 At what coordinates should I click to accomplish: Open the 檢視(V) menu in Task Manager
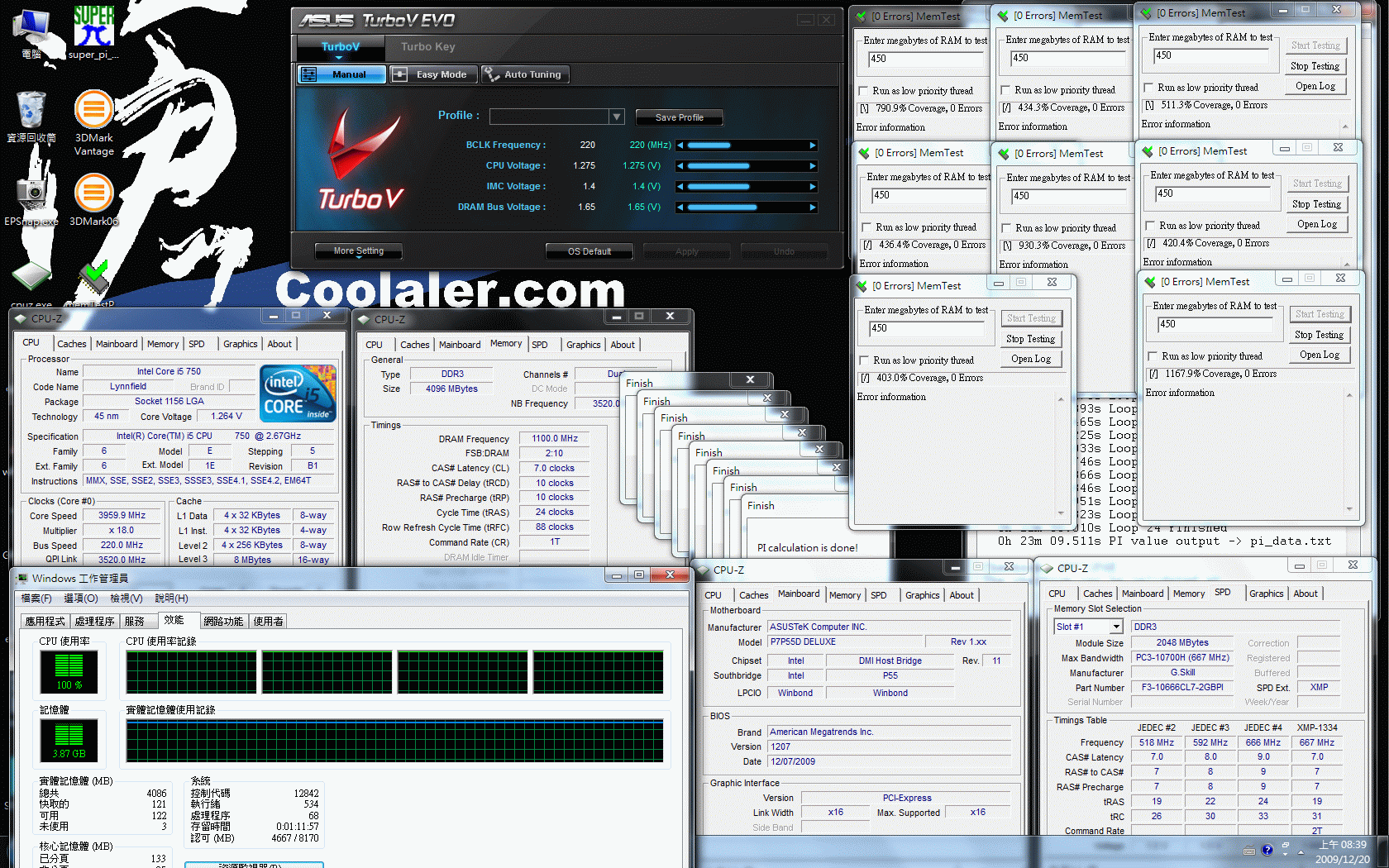126,598
